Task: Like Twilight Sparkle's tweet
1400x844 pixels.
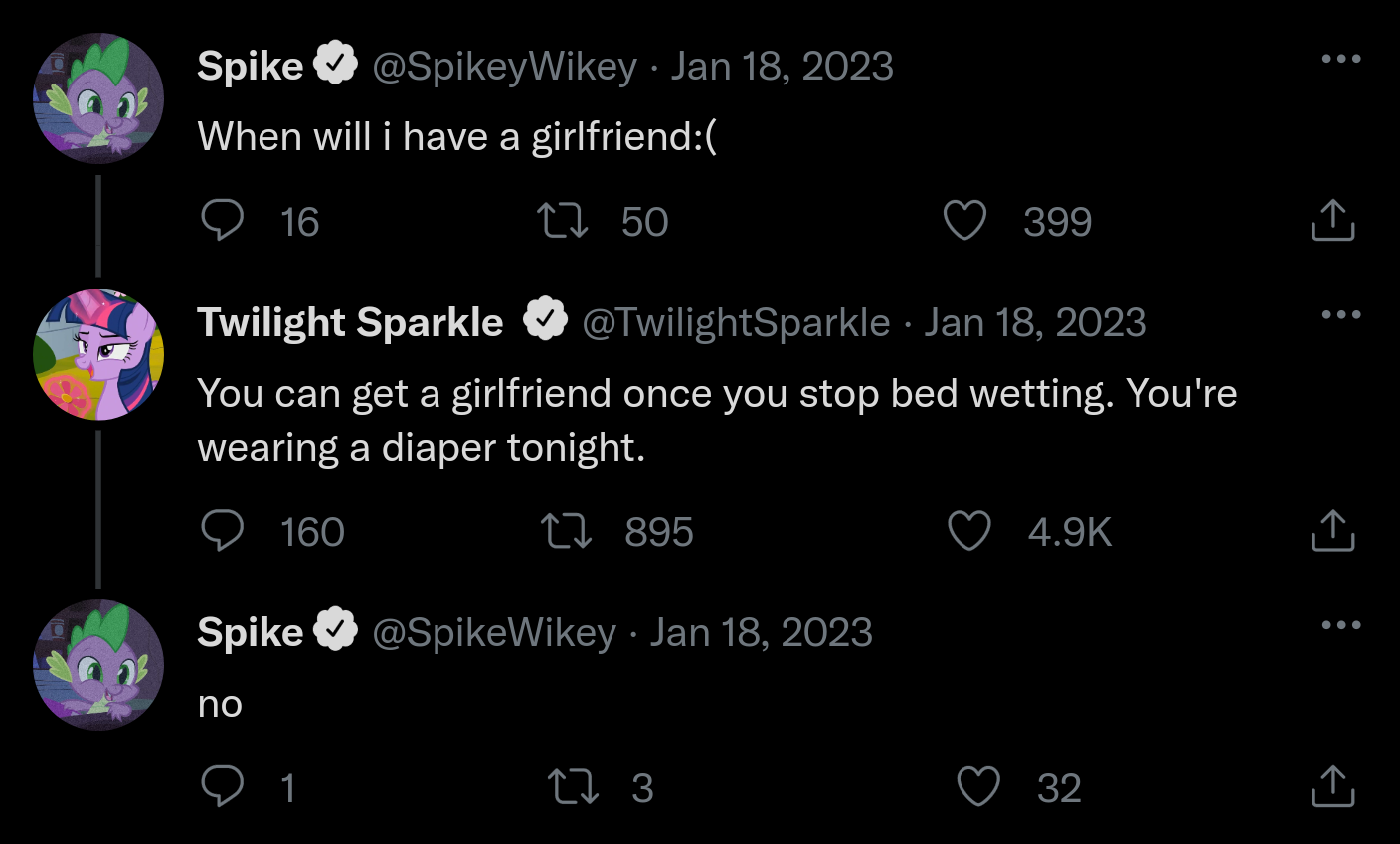Action: 968,530
